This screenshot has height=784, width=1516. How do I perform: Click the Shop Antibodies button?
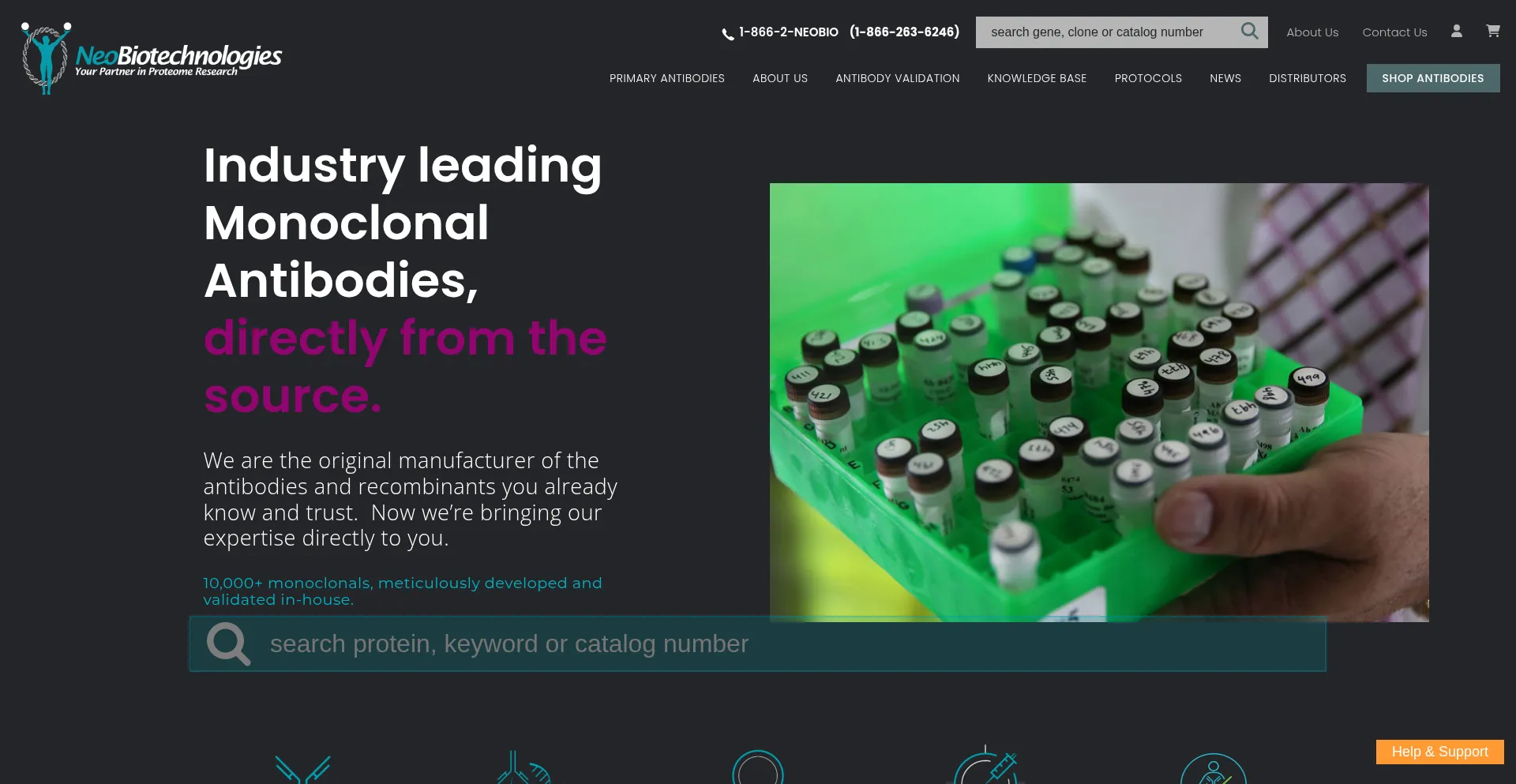click(1432, 78)
